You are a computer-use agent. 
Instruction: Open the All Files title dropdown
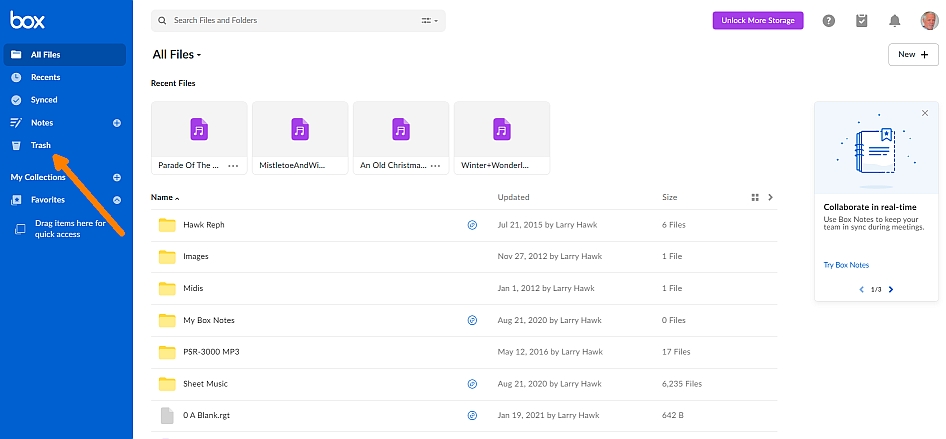tap(177, 54)
